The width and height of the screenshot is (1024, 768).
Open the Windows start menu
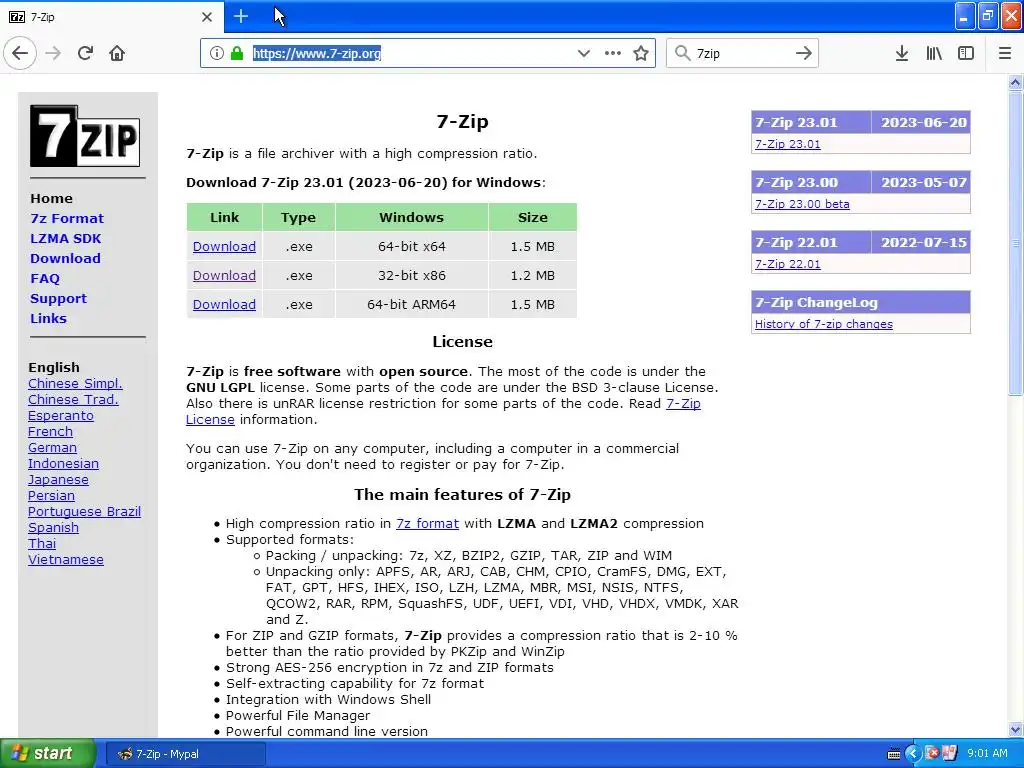[x=47, y=754]
